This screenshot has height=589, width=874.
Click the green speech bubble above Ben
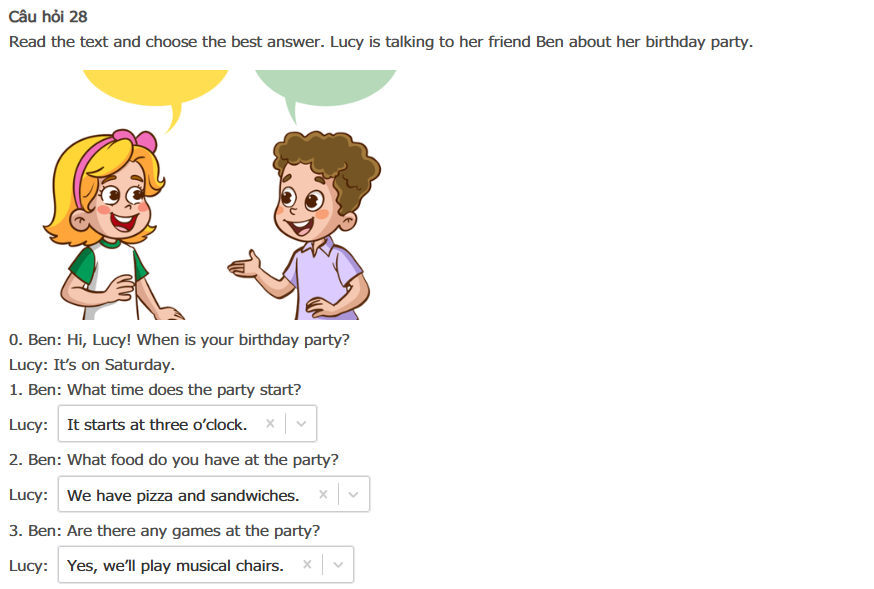coord(325,88)
